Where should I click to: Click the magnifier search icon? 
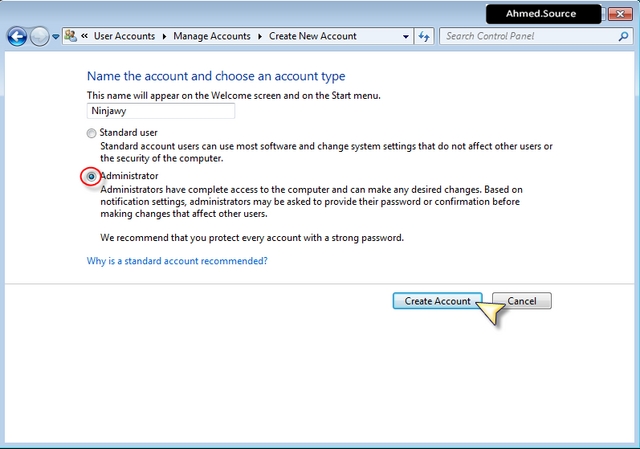(x=623, y=36)
